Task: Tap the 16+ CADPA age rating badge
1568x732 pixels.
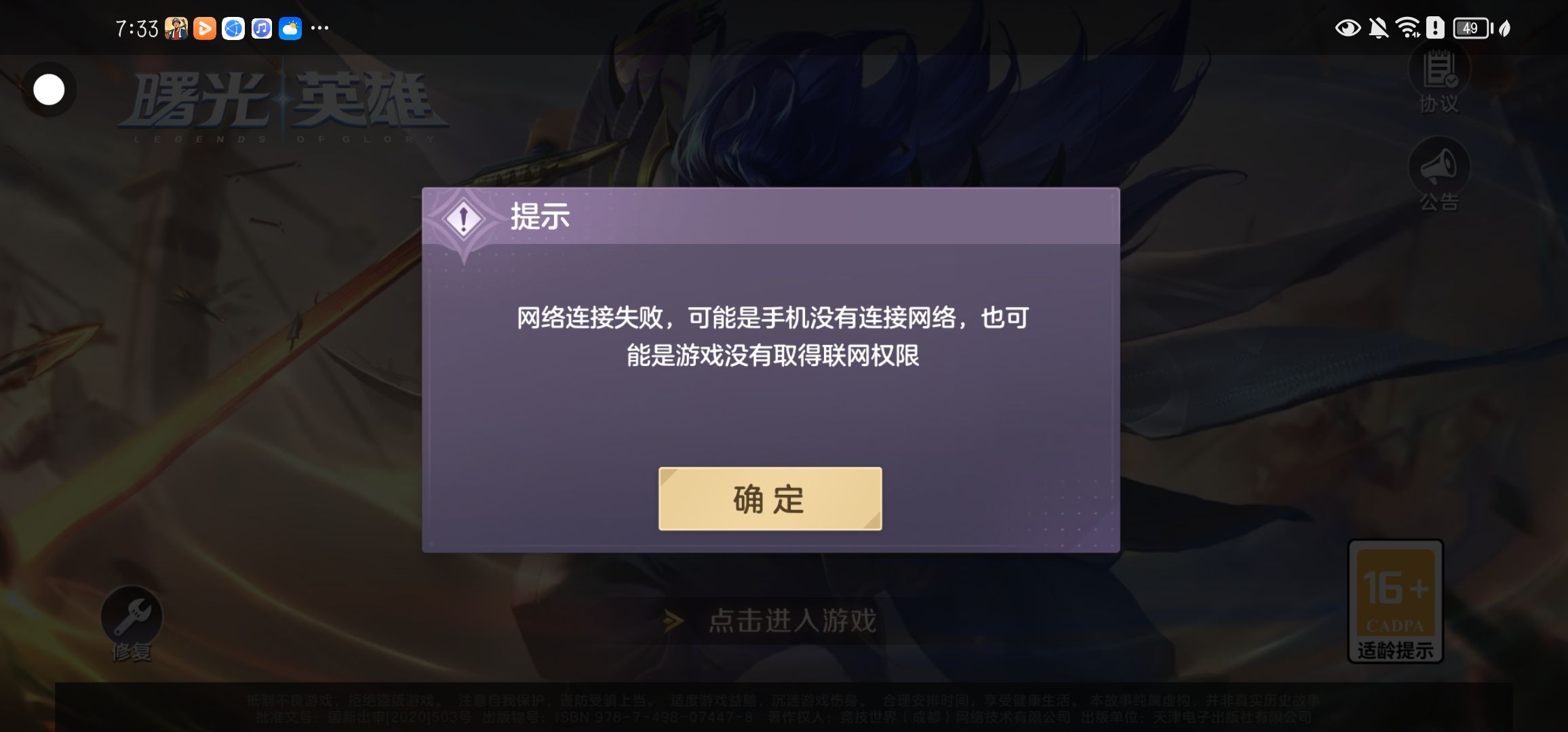Action: pyautogui.click(x=1396, y=601)
